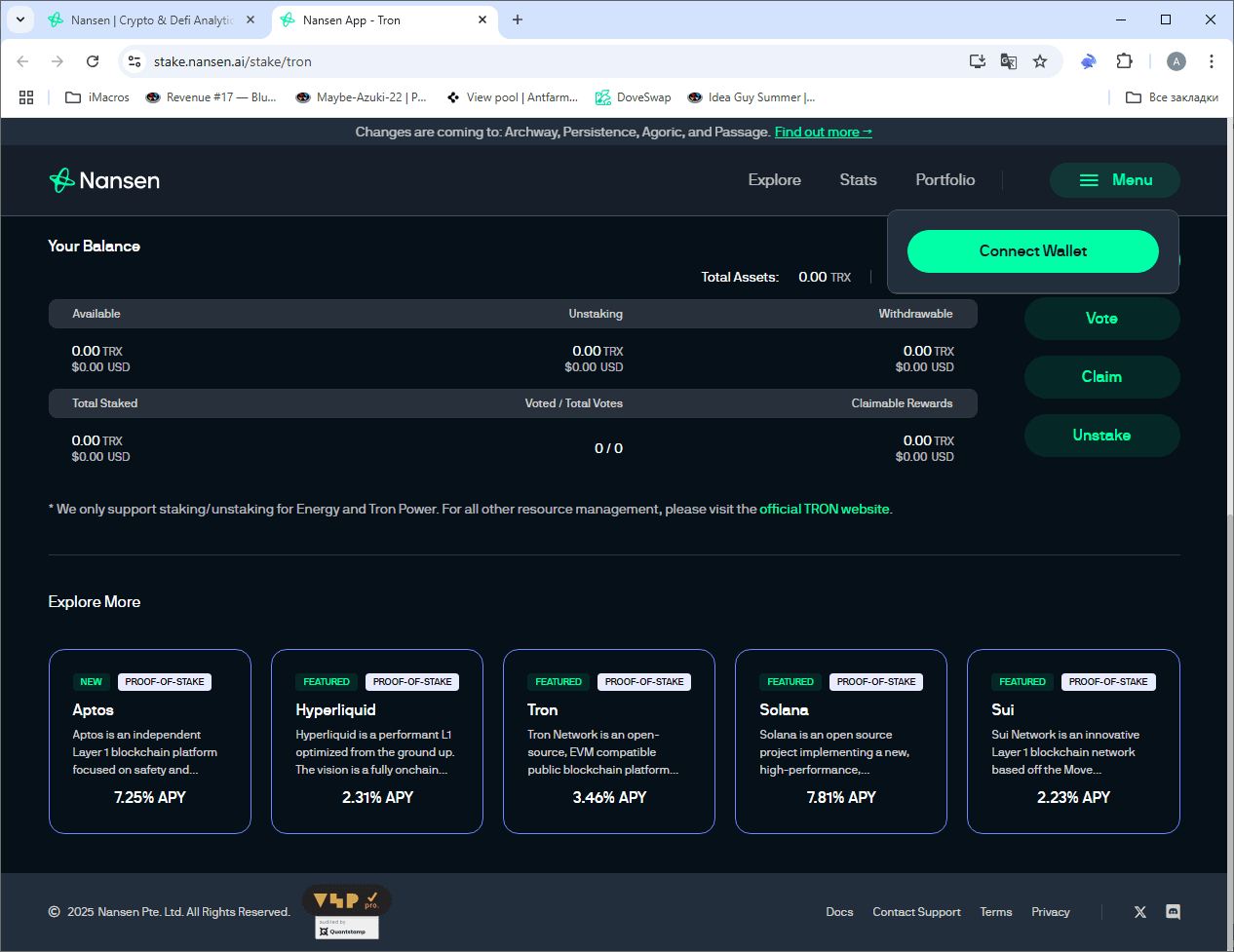Open the Sui staking card
This screenshot has width=1234, height=952.
point(1073,742)
